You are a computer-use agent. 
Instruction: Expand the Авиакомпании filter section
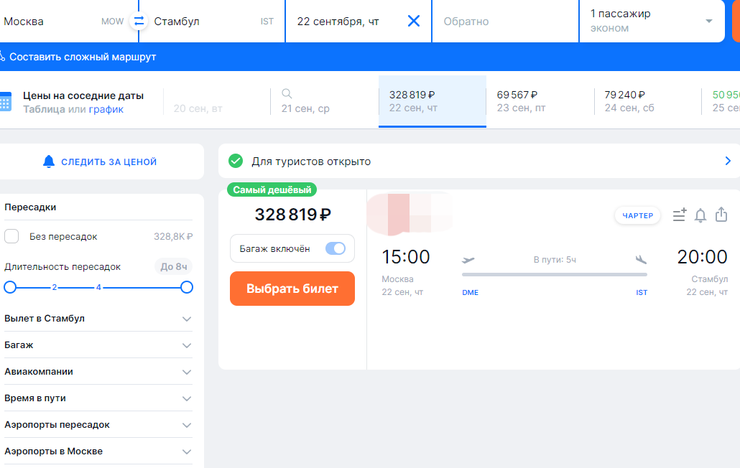click(186, 372)
